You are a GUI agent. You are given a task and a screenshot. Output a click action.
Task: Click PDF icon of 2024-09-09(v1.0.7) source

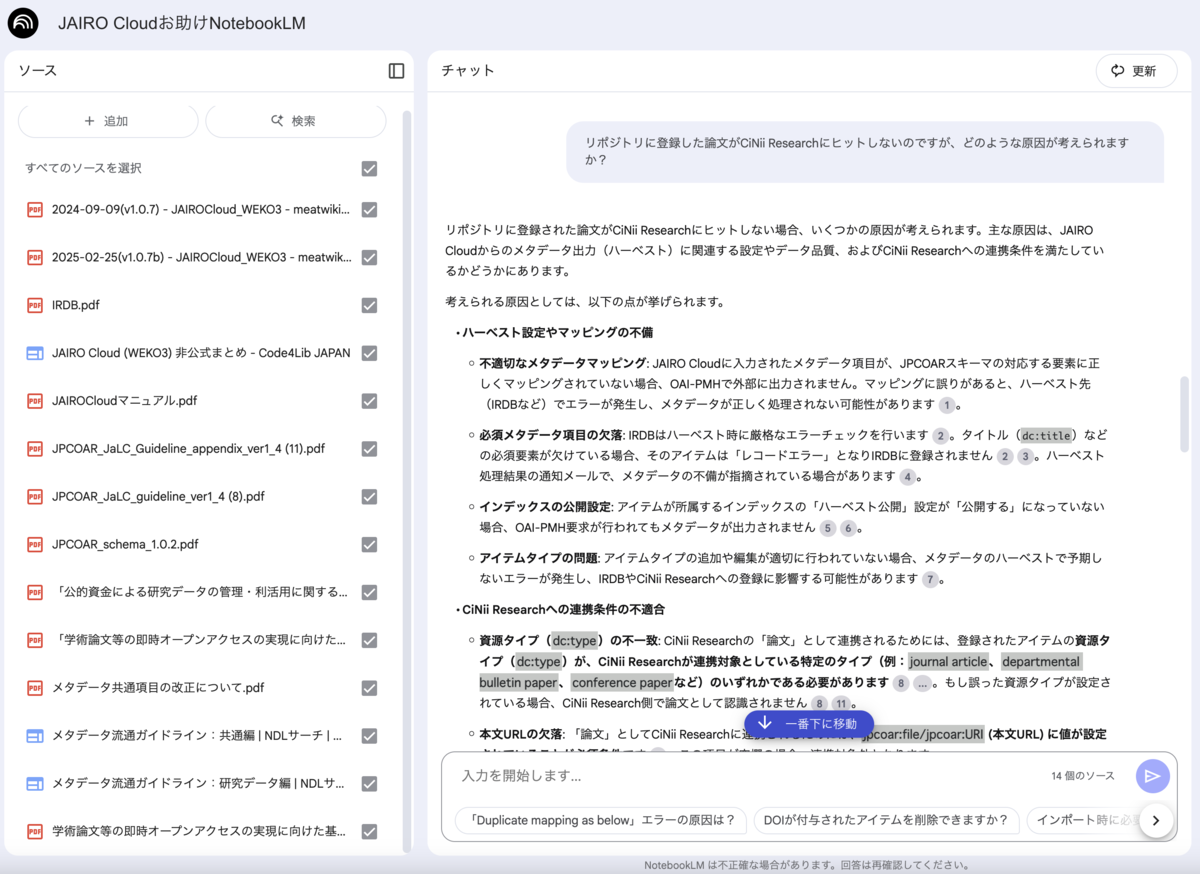pos(35,209)
